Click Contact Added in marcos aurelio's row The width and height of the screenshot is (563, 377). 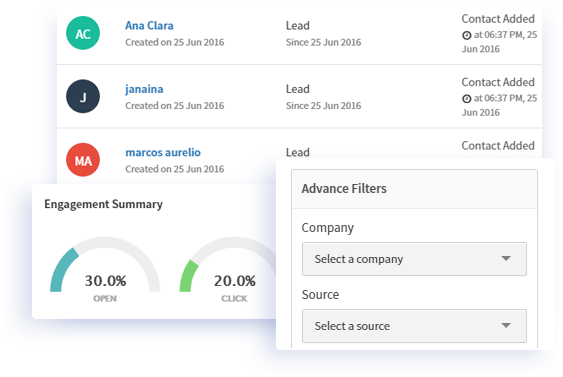pos(498,145)
